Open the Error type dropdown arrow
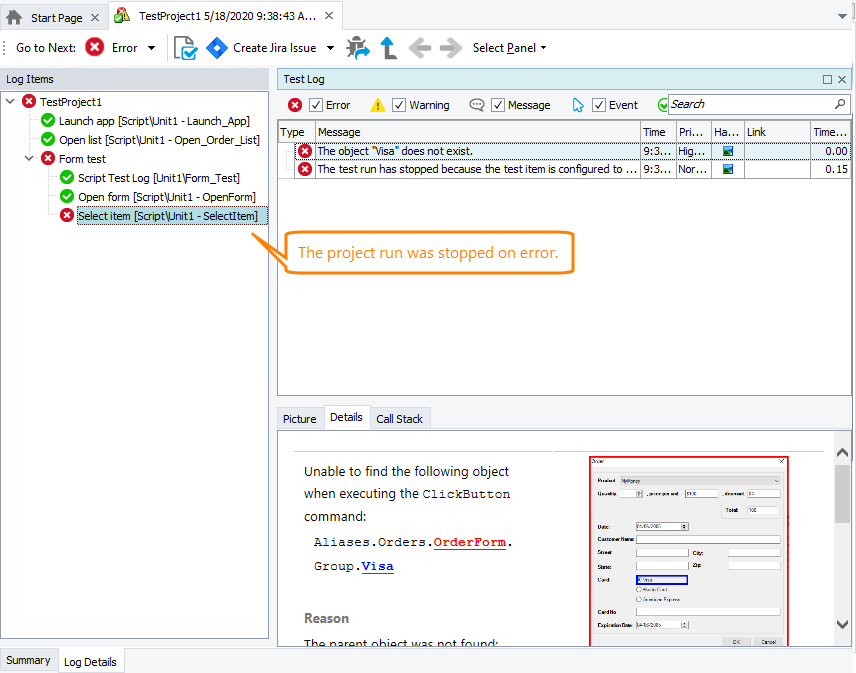Screen dimensions: 856x673 click(x=151, y=48)
